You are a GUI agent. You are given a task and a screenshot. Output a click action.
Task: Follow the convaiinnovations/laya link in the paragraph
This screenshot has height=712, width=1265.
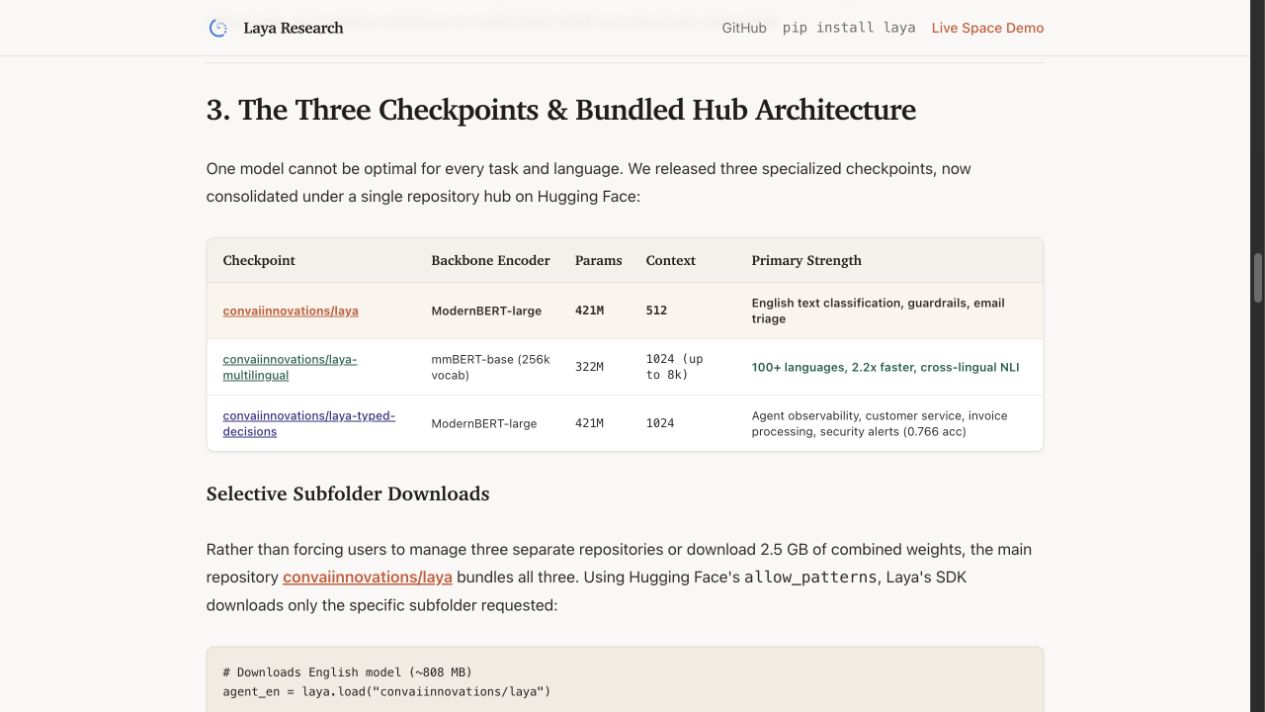pyautogui.click(x=367, y=577)
